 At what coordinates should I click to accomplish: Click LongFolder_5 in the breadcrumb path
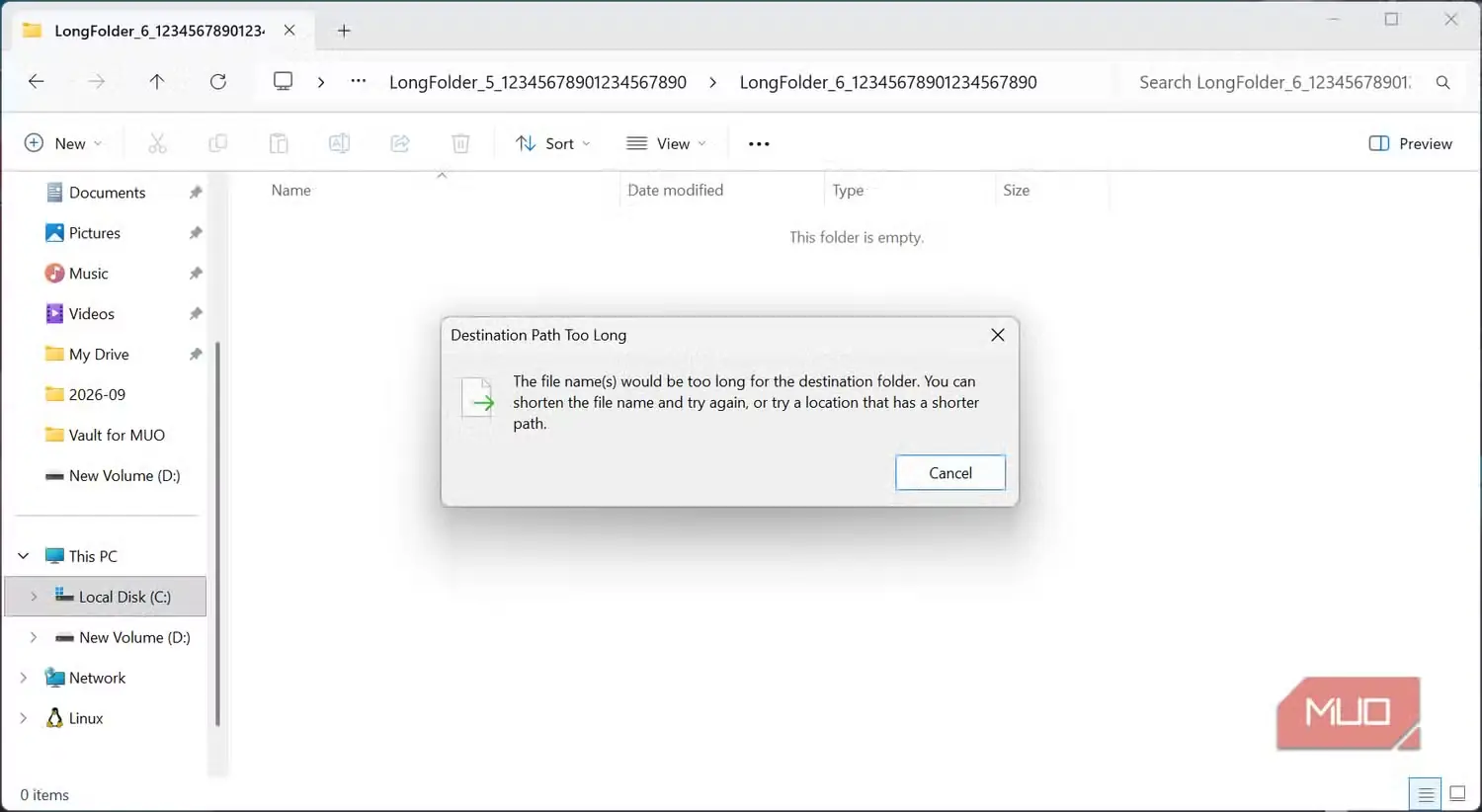(537, 82)
